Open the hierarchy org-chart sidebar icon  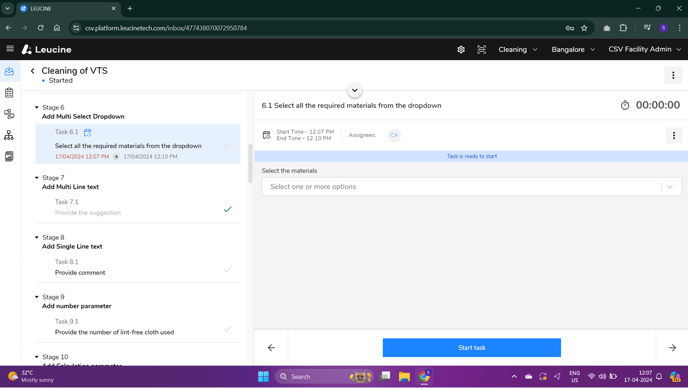point(9,135)
